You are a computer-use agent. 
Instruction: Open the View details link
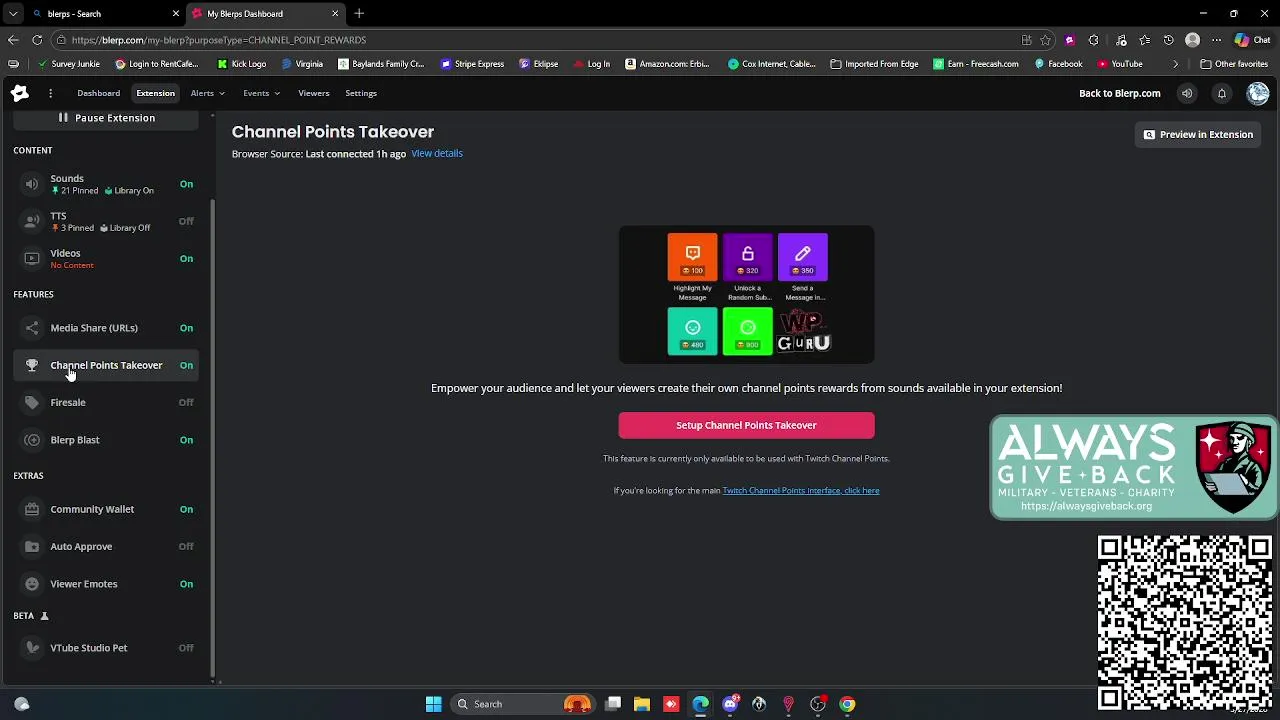pos(437,153)
